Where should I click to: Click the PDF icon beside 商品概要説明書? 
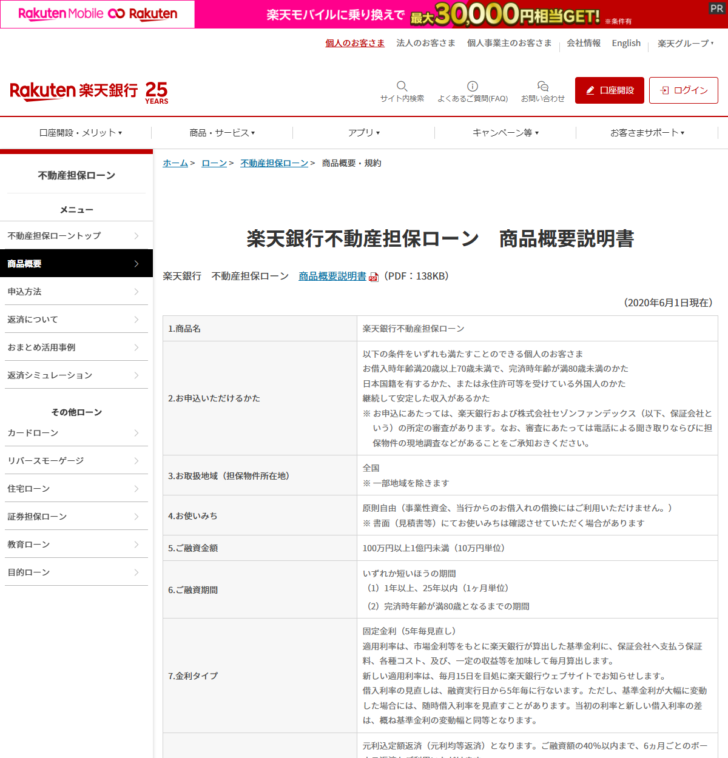point(374,277)
